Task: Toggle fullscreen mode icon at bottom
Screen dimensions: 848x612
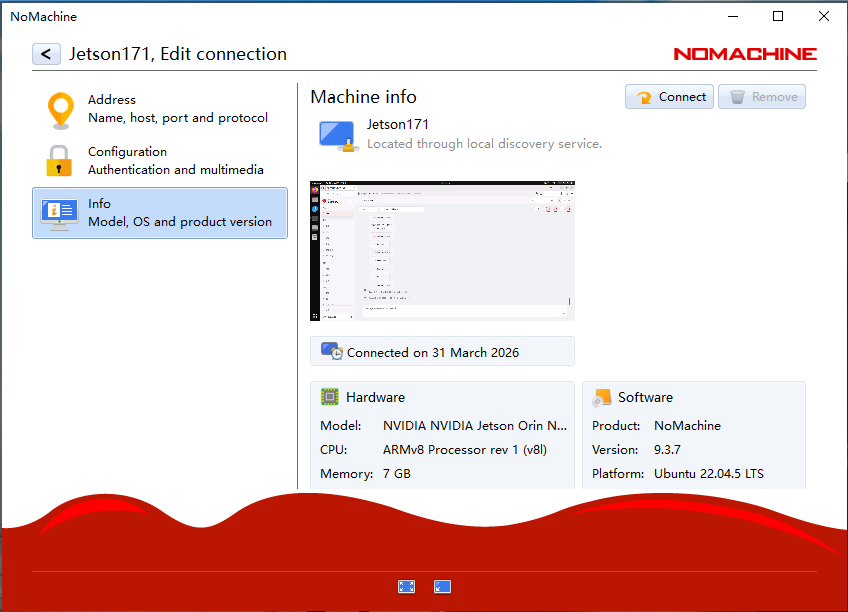Action: pyautogui.click(x=406, y=587)
